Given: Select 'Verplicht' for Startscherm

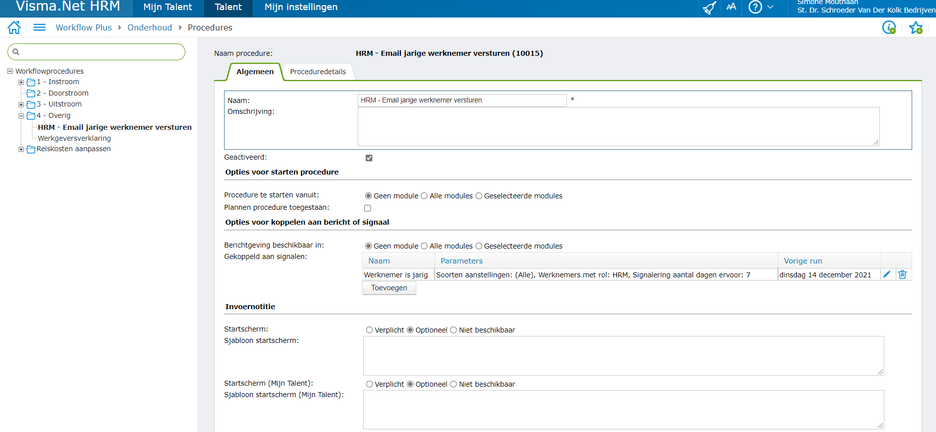Looking at the screenshot, I should 369,330.
